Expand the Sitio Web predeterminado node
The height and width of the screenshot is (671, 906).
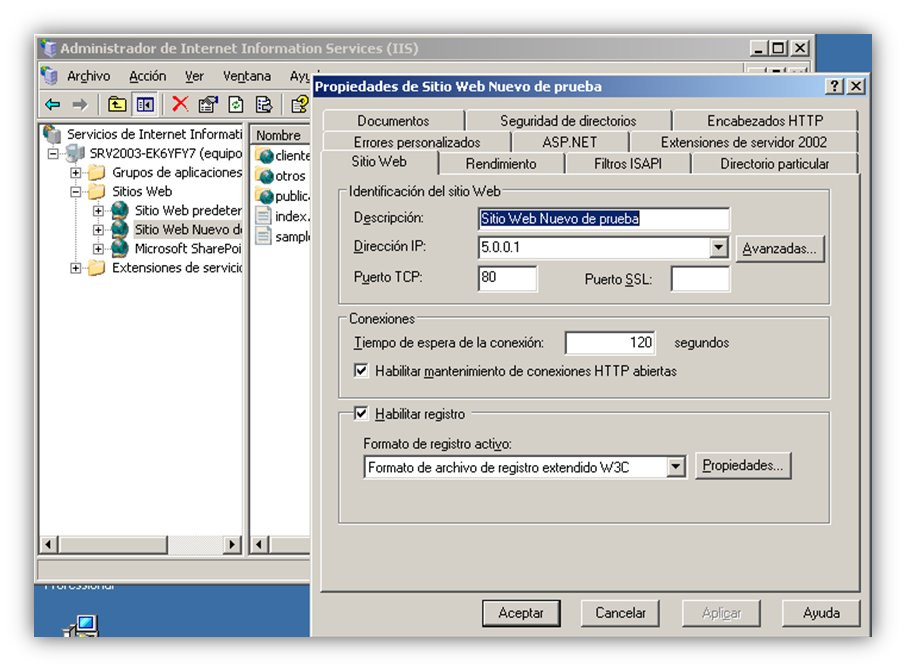pos(98,210)
